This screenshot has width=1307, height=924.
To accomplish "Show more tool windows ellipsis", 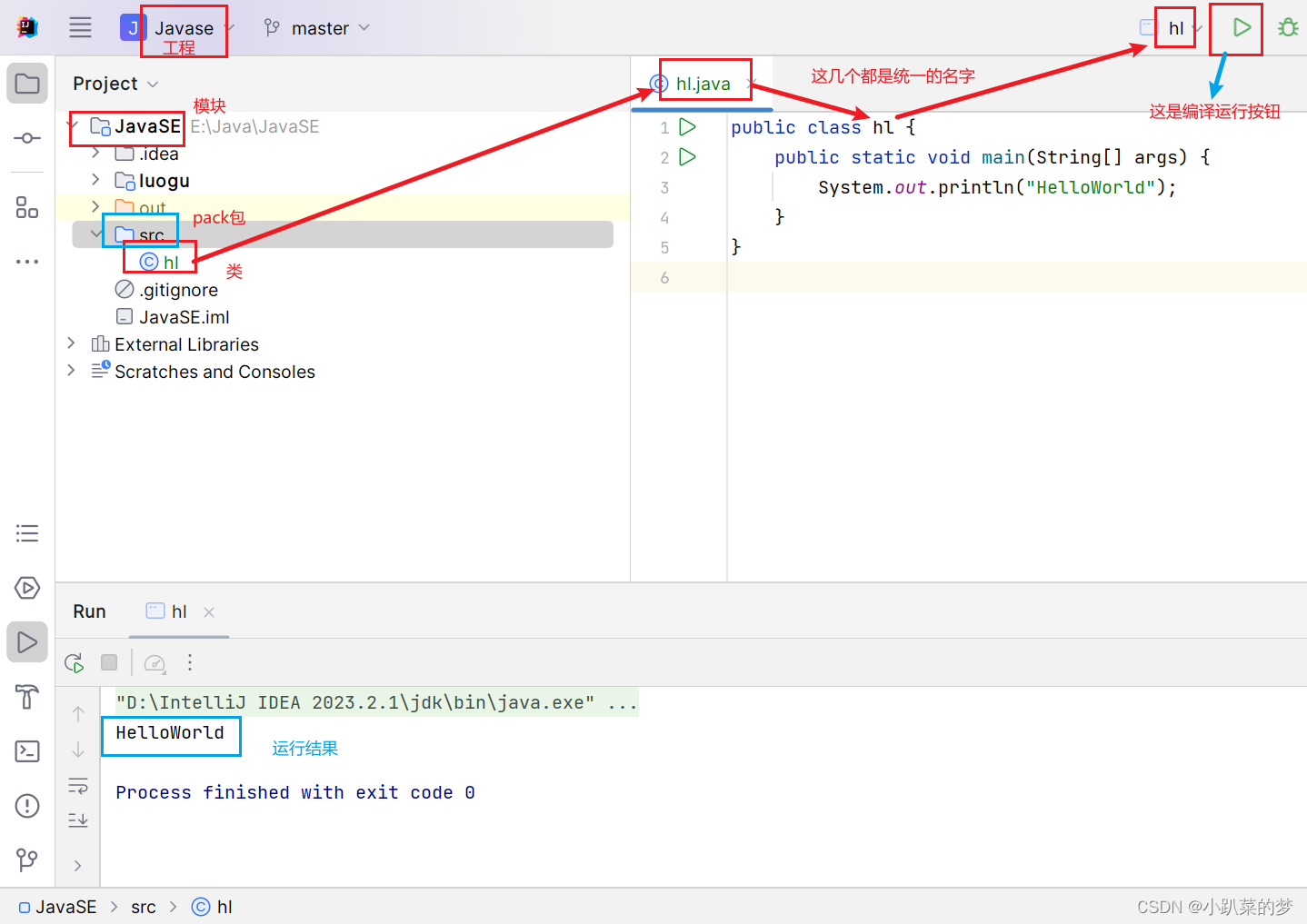I will pyautogui.click(x=27, y=262).
